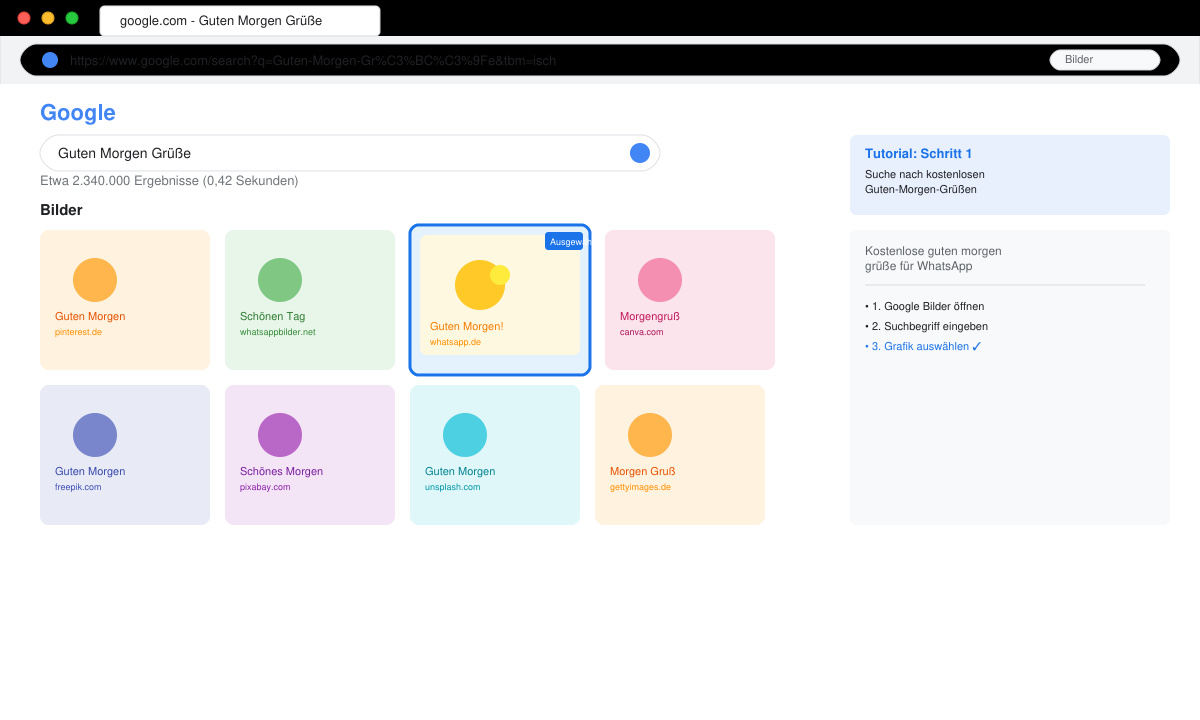Click the Schönes Morgen caption text
This screenshot has height=720, width=1200.
(x=282, y=471)
